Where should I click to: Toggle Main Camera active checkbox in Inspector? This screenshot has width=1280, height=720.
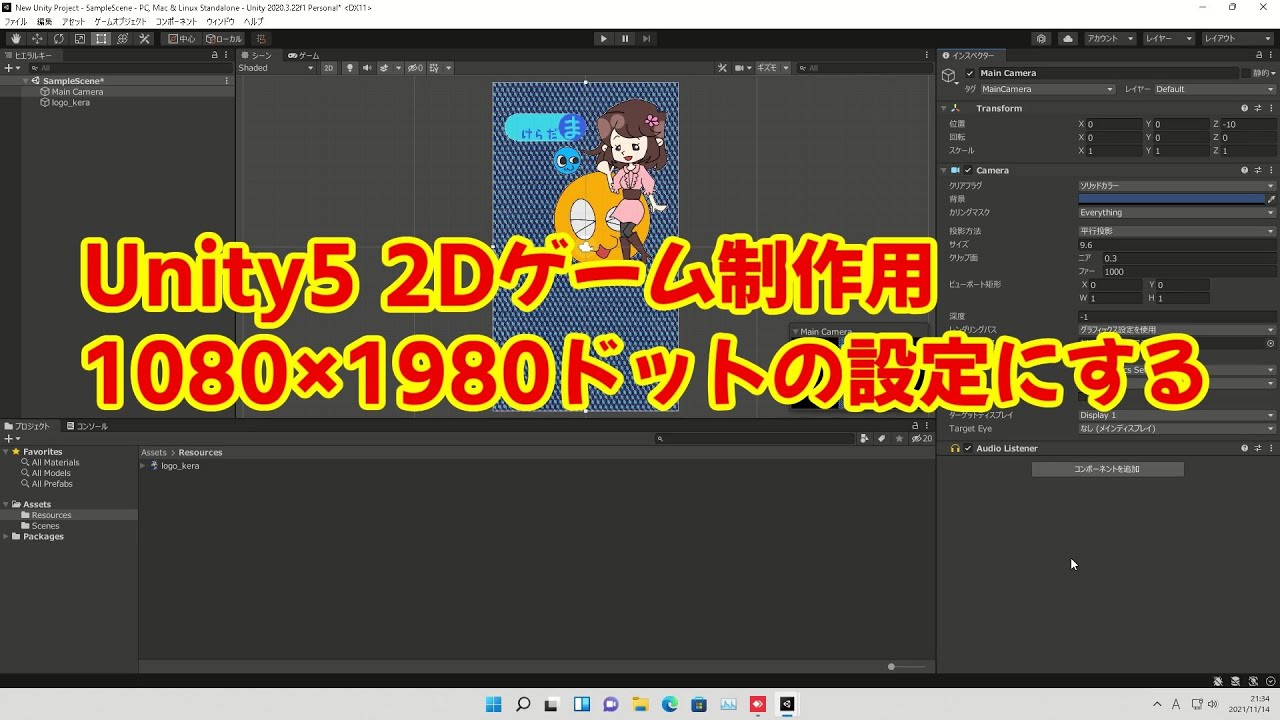[970, 73]
